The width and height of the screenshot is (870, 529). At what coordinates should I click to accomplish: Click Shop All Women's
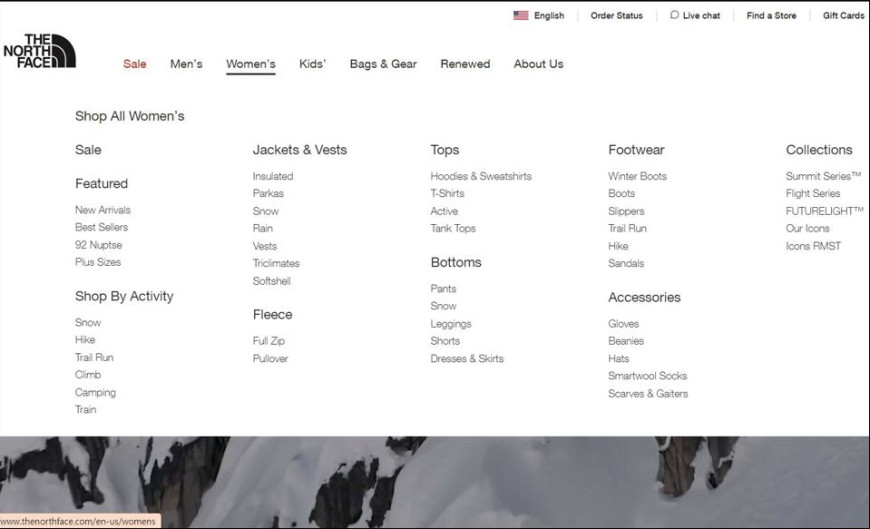tap(130, 116)
